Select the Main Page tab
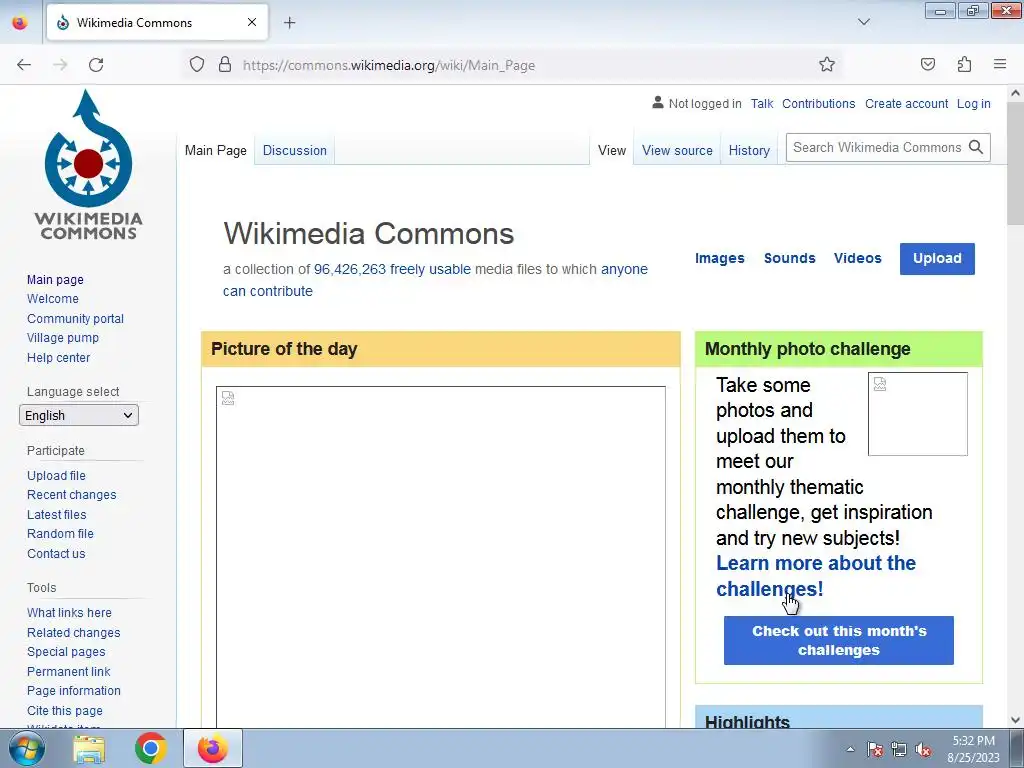Image resolution: width=1024 pixels, height=768 pixels. pyautogui.click(x=216, y=150)
